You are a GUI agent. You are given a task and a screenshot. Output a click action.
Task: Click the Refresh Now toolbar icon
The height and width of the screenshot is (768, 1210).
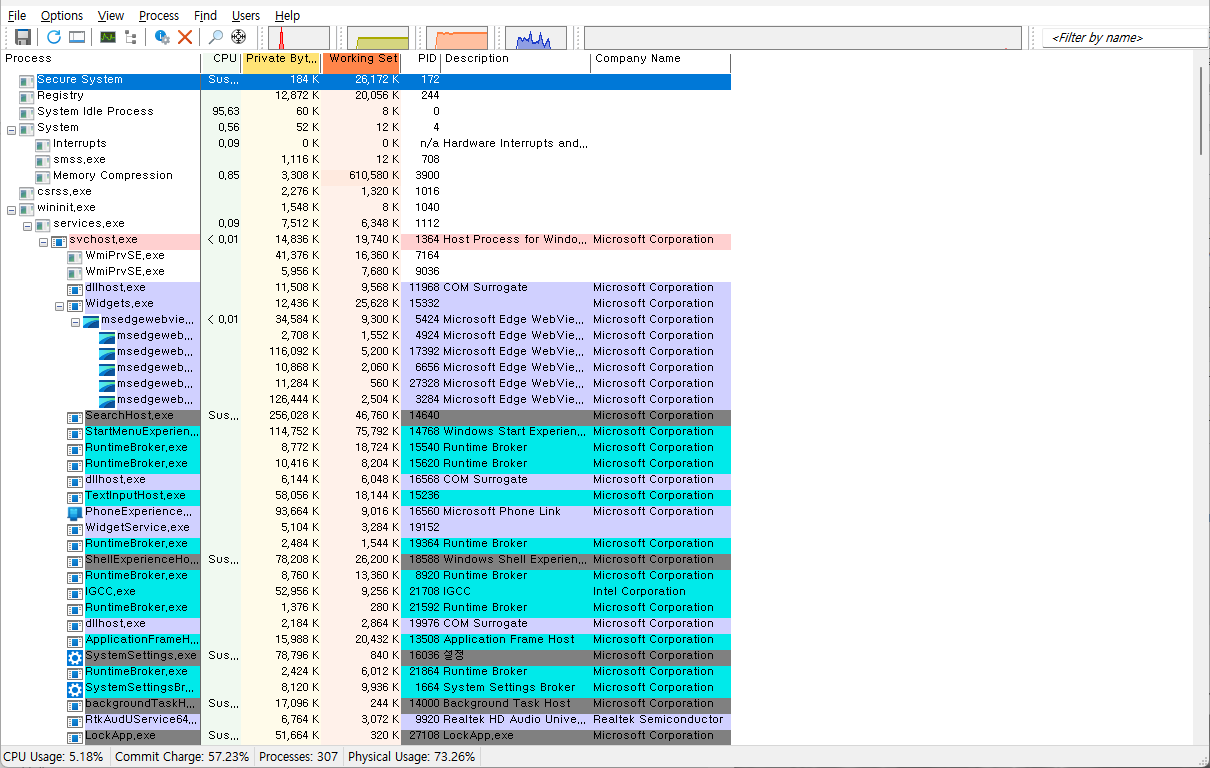54,37
